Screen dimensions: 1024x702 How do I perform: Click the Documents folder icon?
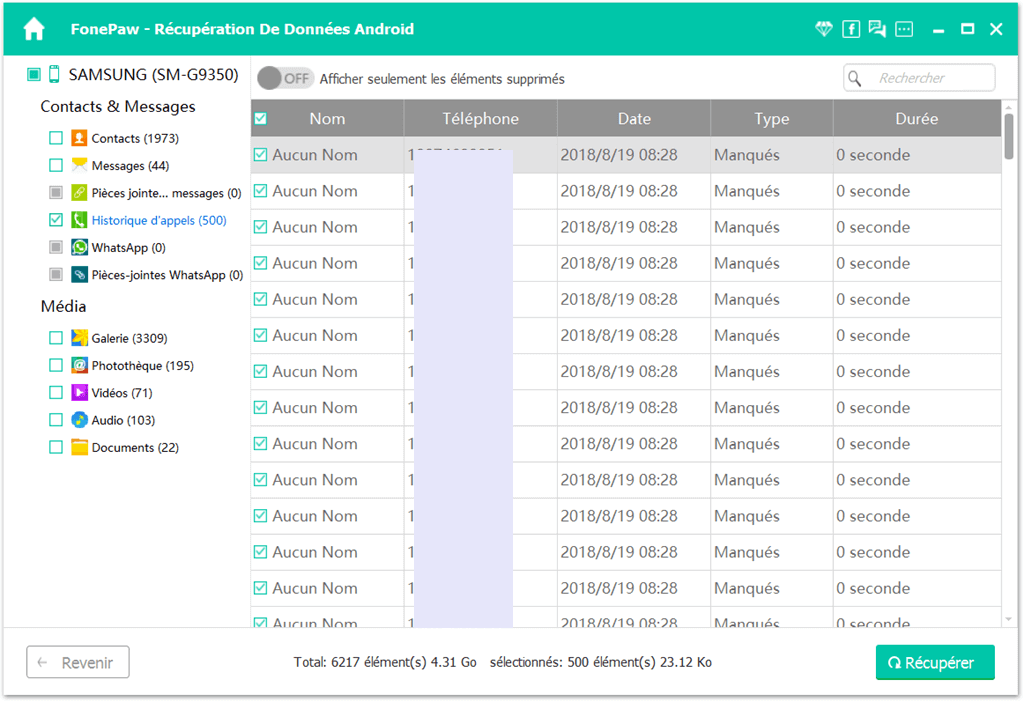79,447
